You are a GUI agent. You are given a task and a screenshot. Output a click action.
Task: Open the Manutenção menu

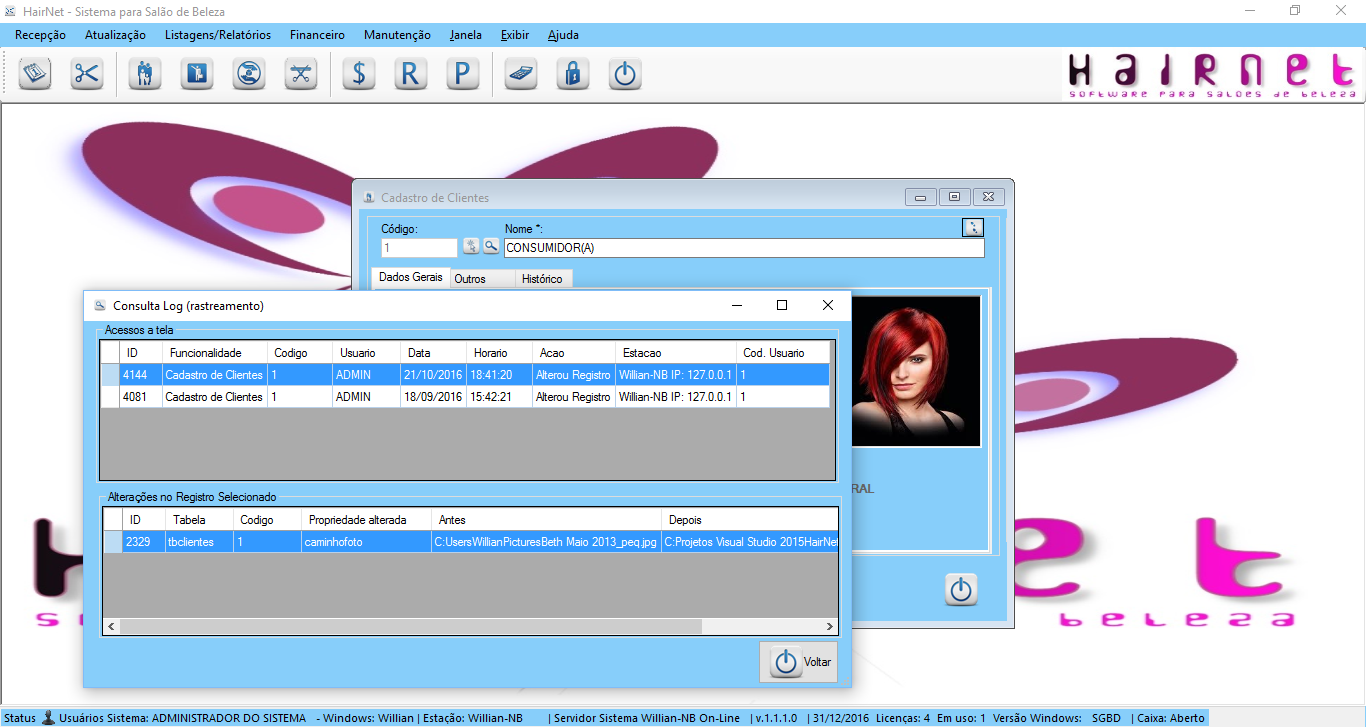click(x=397, y=35)
